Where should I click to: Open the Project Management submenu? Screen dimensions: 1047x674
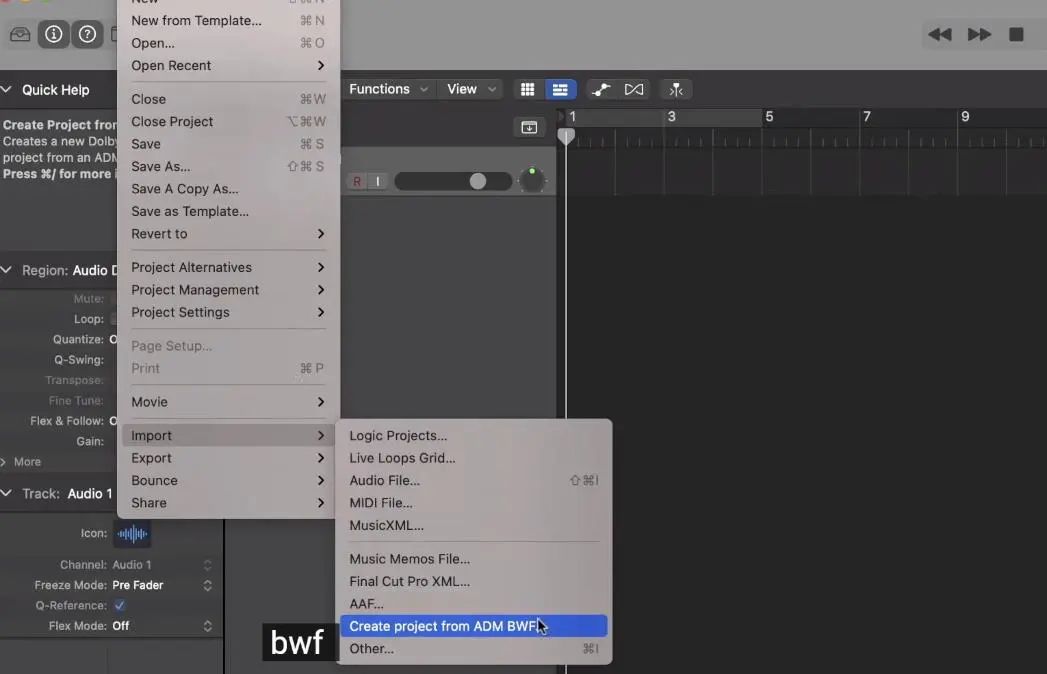(x=228, y=290)
